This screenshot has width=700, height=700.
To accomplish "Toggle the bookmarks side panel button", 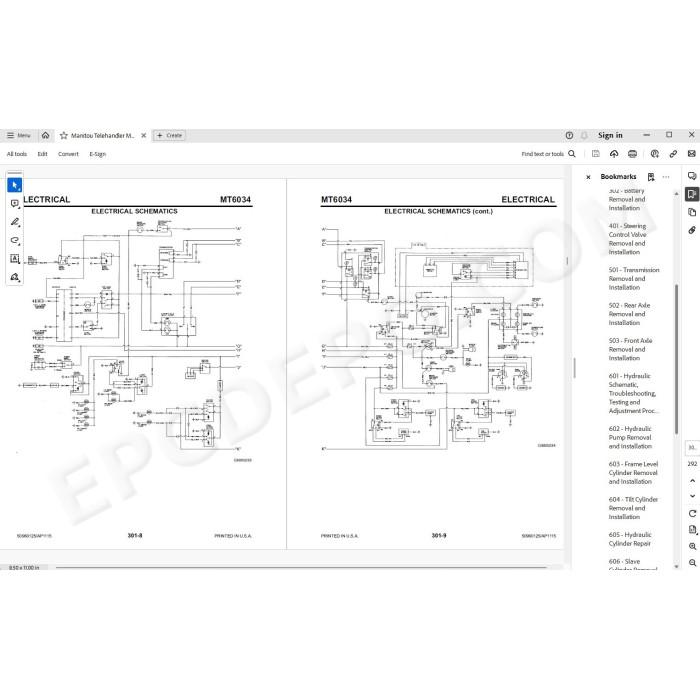I will point(692,194).
